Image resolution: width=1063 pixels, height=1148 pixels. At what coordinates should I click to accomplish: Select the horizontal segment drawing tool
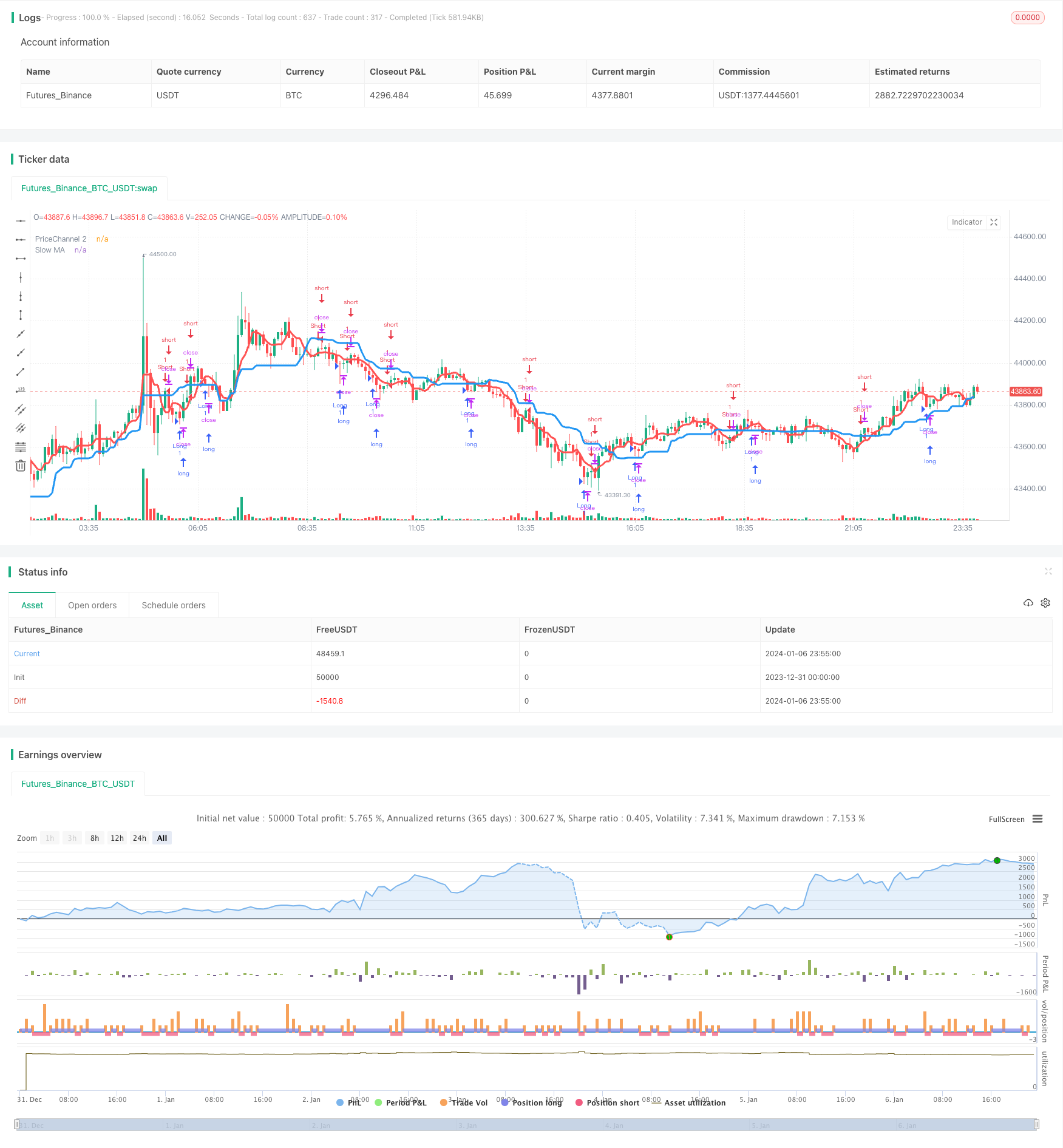(x=21, y=259)
